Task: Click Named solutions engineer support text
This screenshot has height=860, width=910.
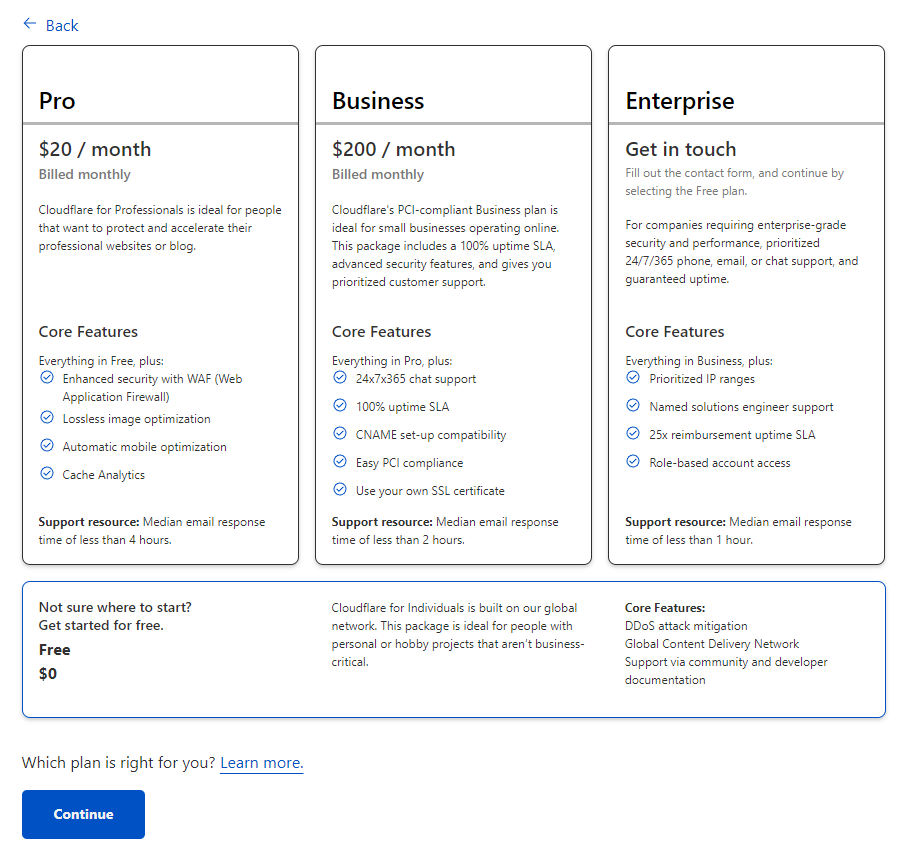Action: pyautogui.click(x=741, y=407)
